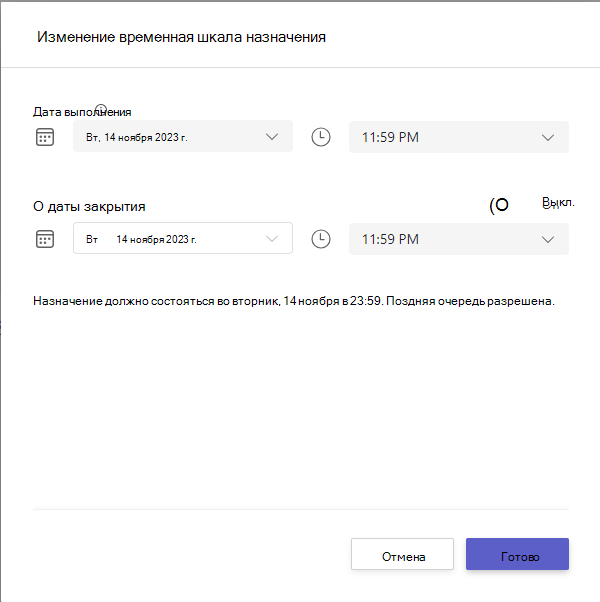The image size is (600, 602).
Task: Open the due date dropdown
Action: coord(183,137)
